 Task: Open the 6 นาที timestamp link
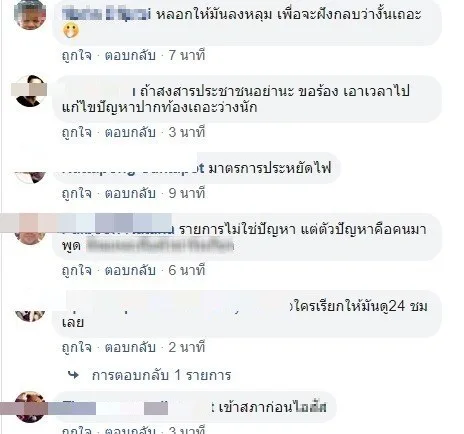(187, 270)
